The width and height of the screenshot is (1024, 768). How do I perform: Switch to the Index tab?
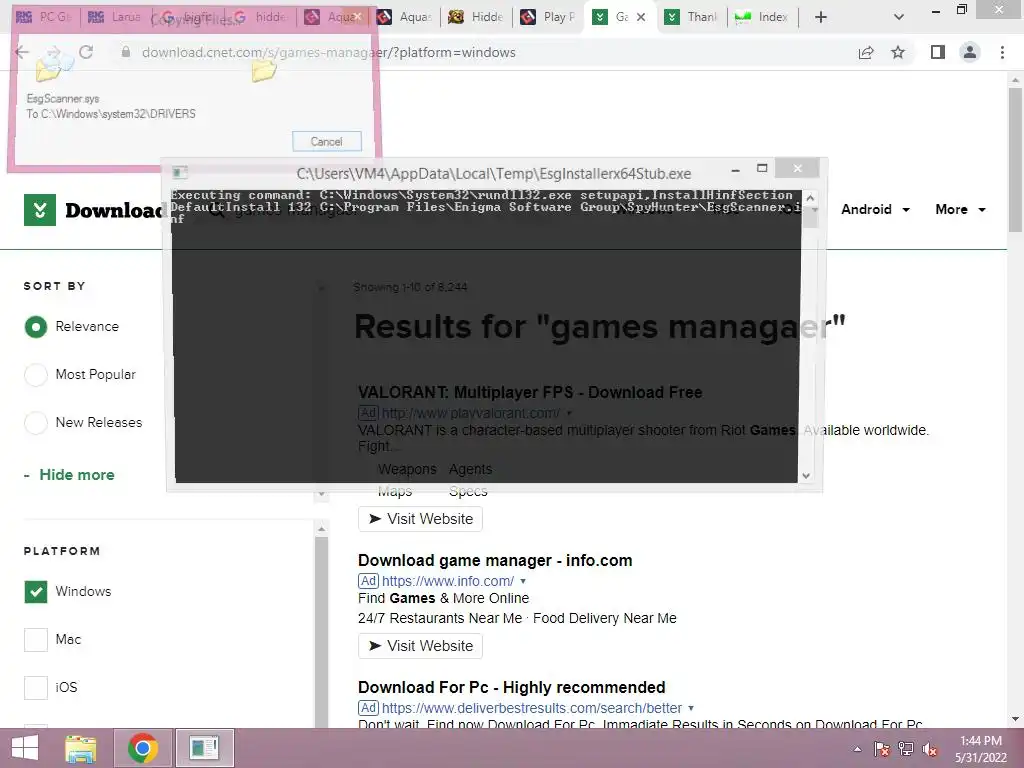[762, 17]
